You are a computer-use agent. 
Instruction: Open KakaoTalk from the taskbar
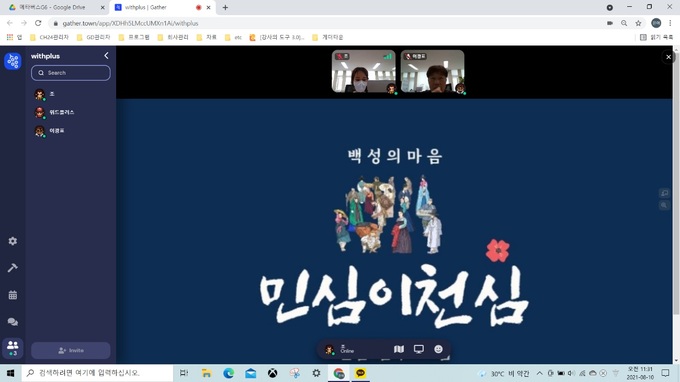360,373
